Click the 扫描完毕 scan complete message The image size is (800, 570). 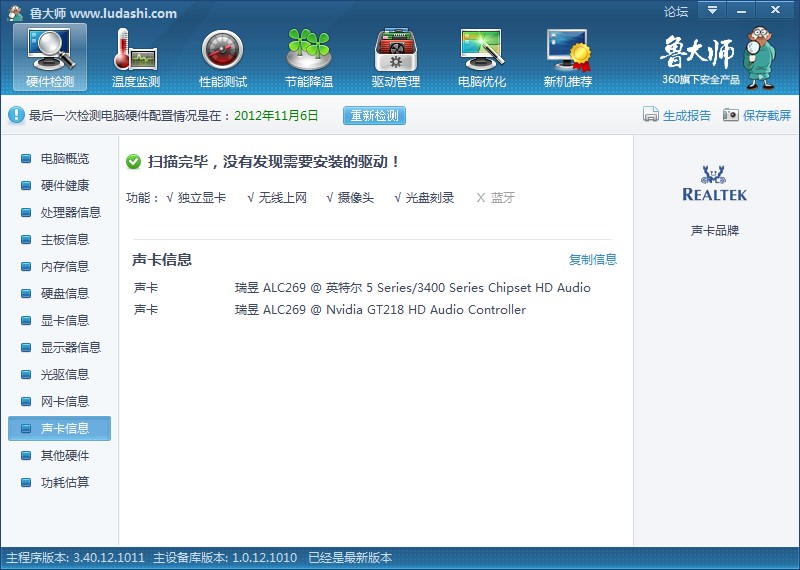[x=273, y=162]
